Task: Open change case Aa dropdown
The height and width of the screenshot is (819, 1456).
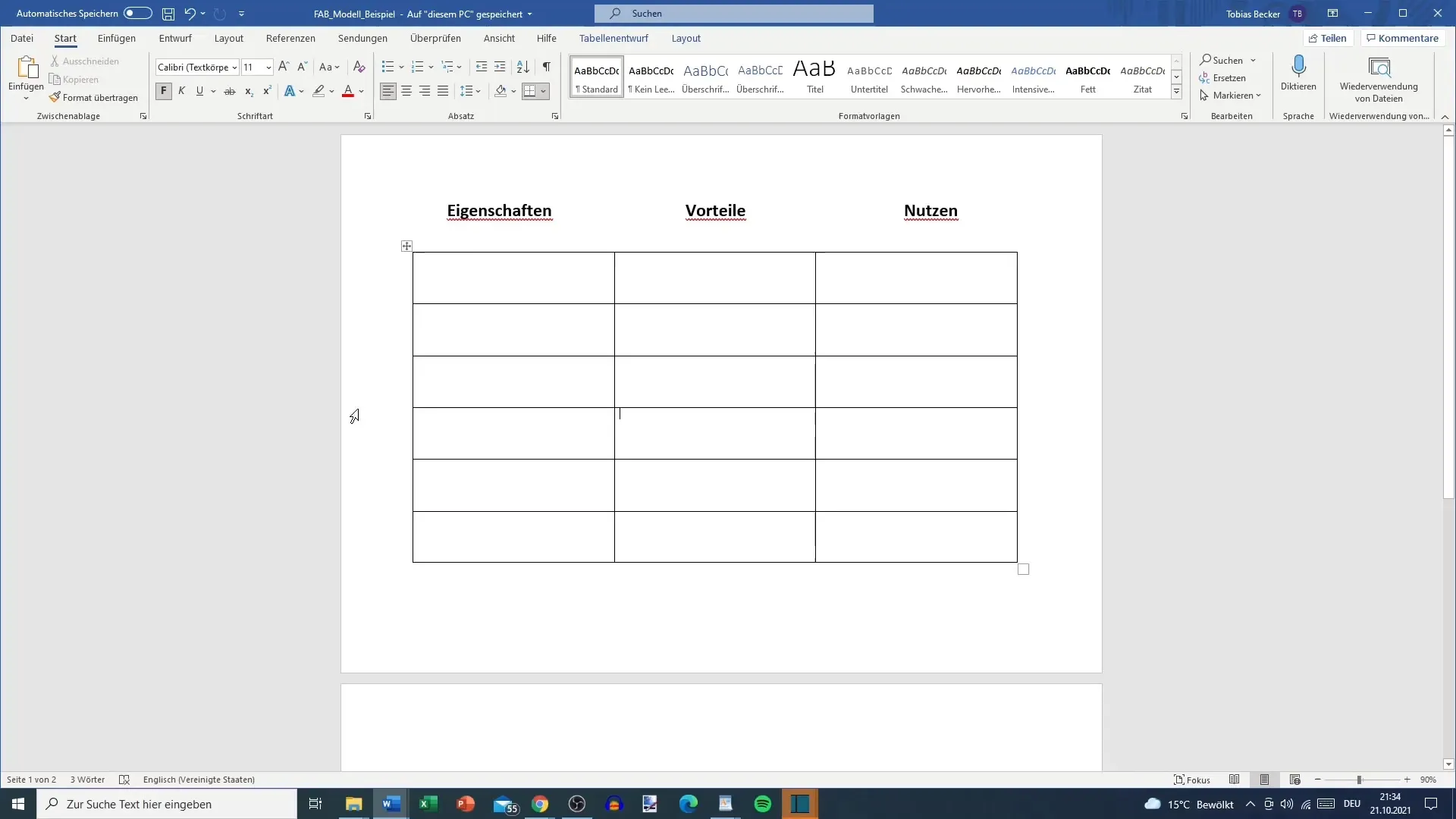Action: point(329,67)
